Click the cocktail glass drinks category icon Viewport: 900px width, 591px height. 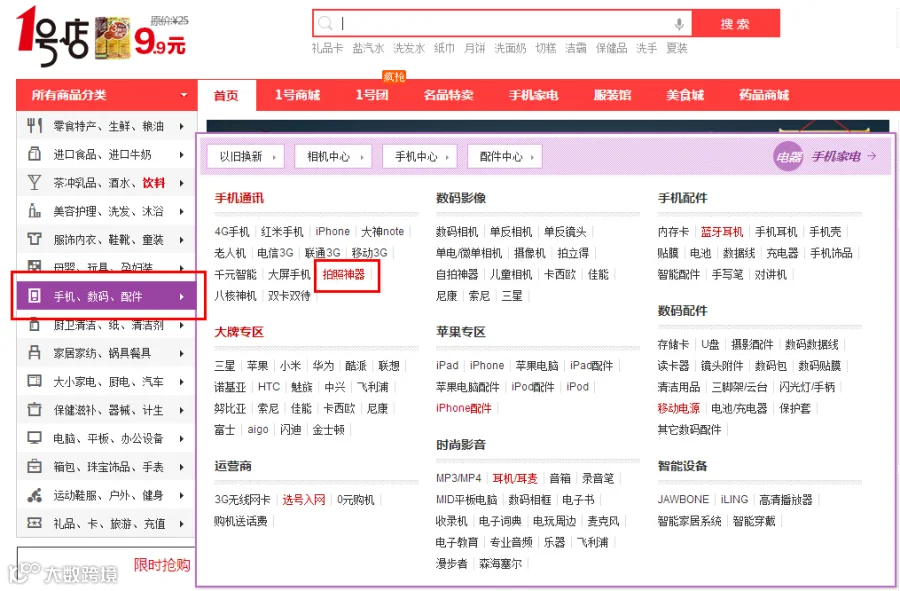click(x=34, y=182)
